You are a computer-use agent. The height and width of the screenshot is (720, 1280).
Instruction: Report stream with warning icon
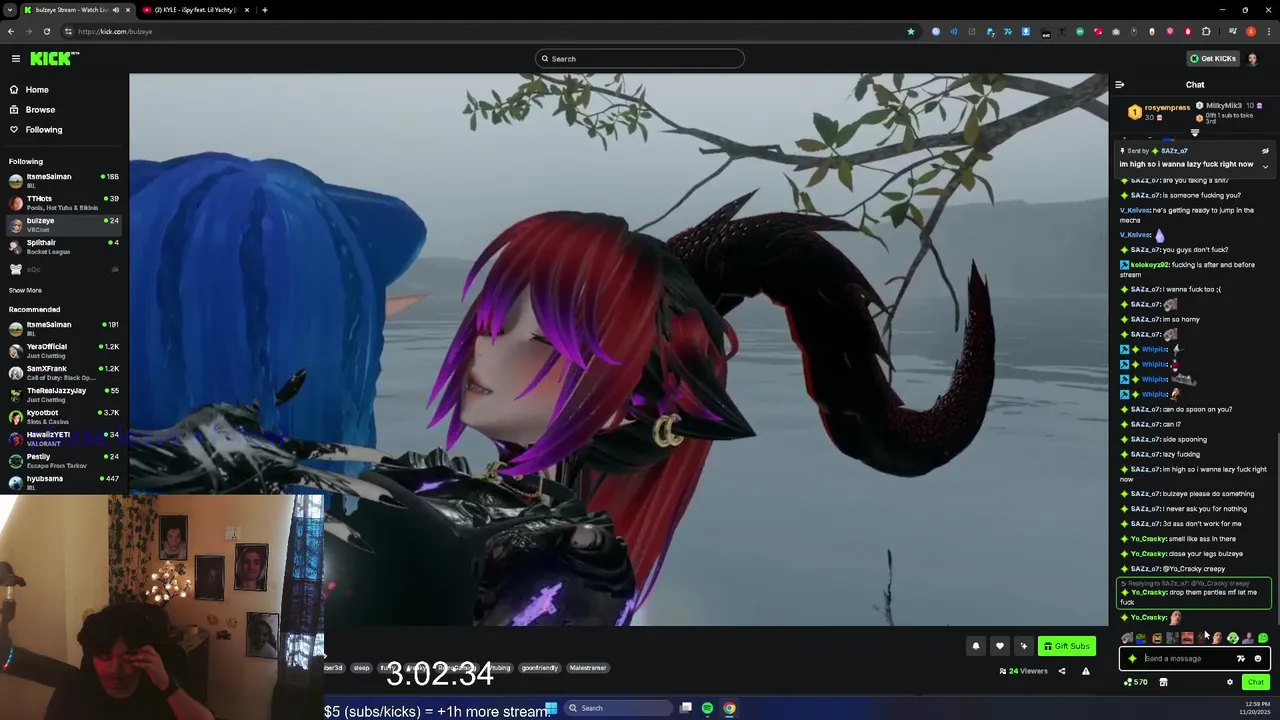pyautogui.click(x=1086, y=671)
